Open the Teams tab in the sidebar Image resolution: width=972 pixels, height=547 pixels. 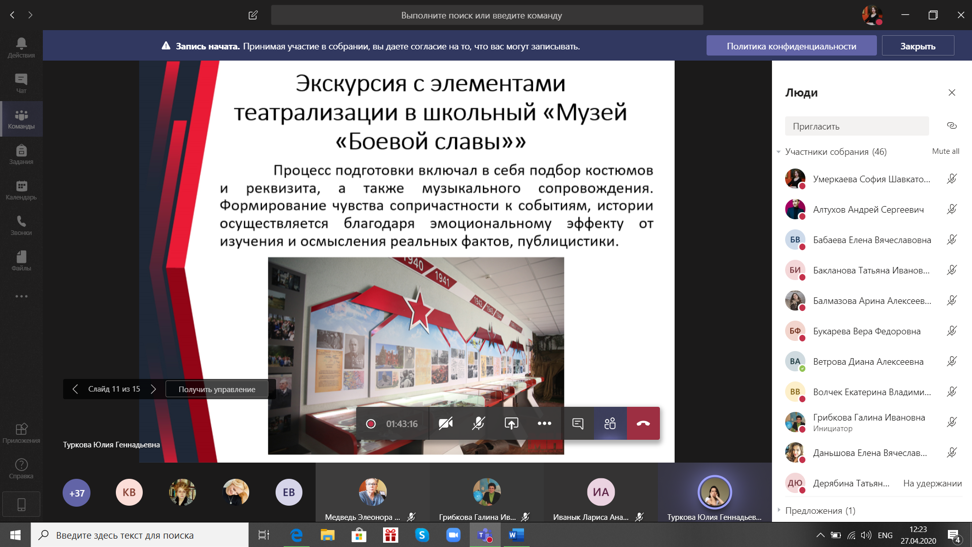[x=21, y=118]
